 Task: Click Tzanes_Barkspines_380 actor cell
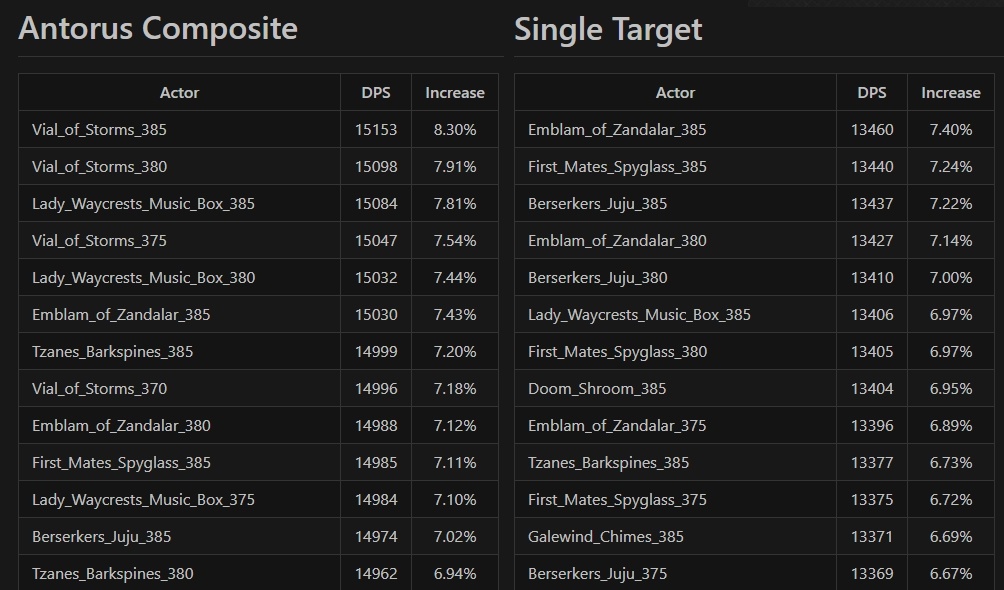click(x=113, y=574)
